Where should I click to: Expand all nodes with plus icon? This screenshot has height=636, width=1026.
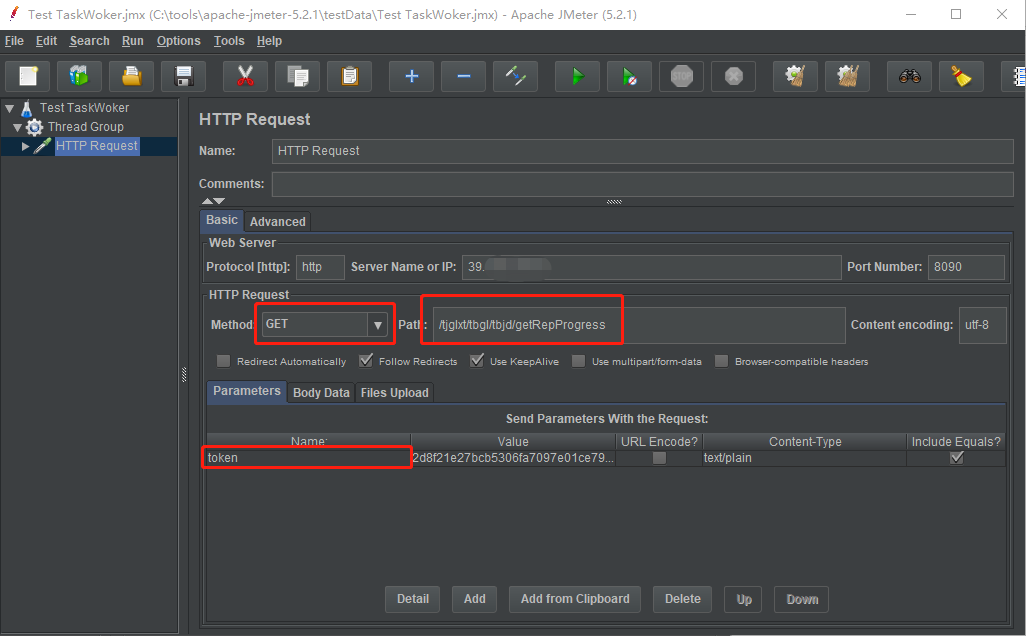coord(412,77)
